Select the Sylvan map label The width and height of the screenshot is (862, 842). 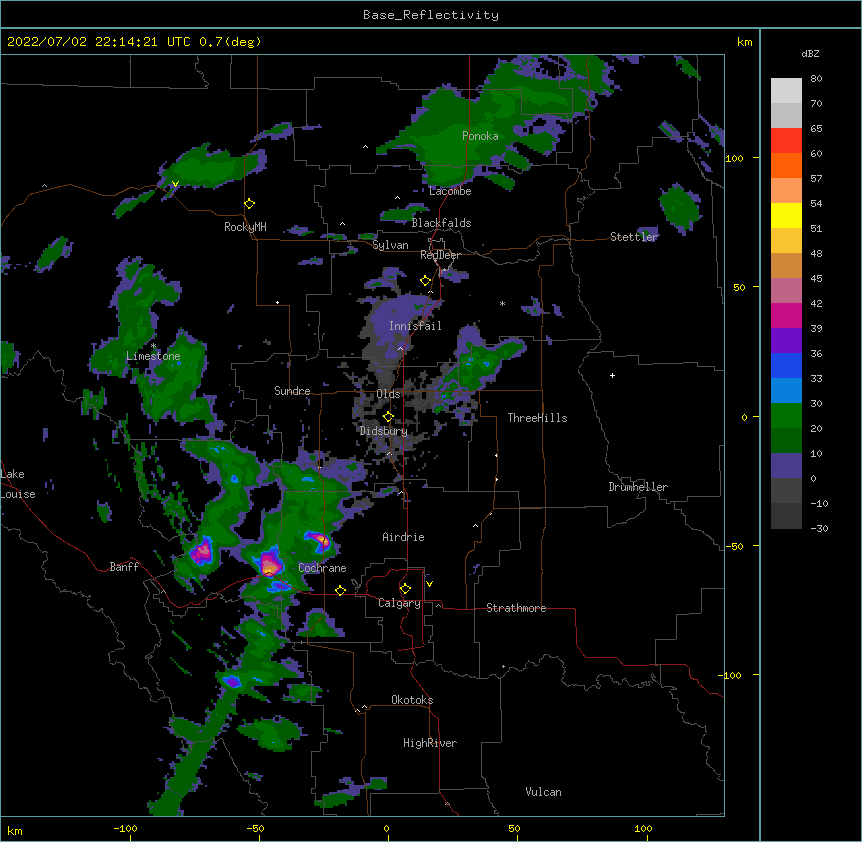390,245
